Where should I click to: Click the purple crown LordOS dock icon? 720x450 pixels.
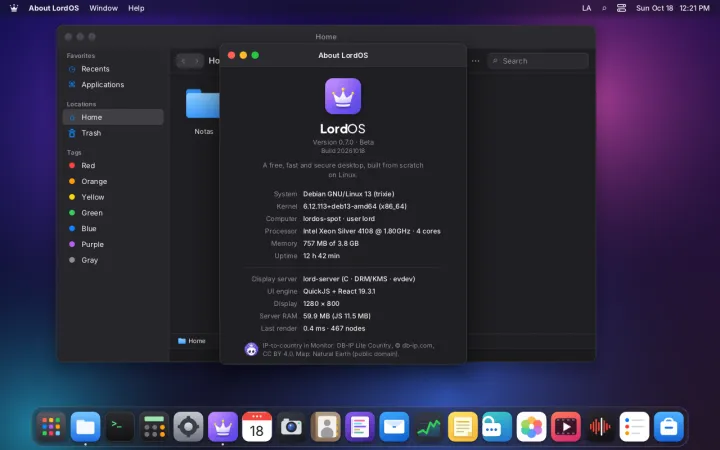[x=223, y=427]
